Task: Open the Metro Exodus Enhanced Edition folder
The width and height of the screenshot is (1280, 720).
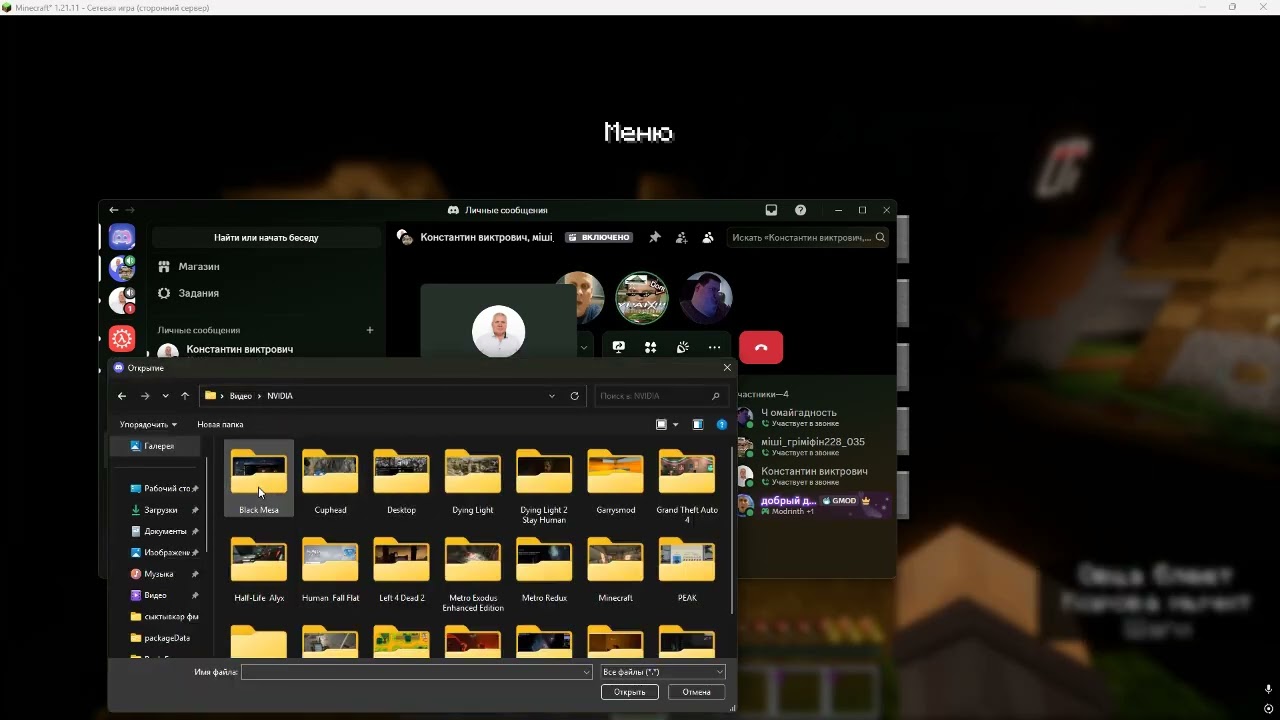Action: point(473,573)
